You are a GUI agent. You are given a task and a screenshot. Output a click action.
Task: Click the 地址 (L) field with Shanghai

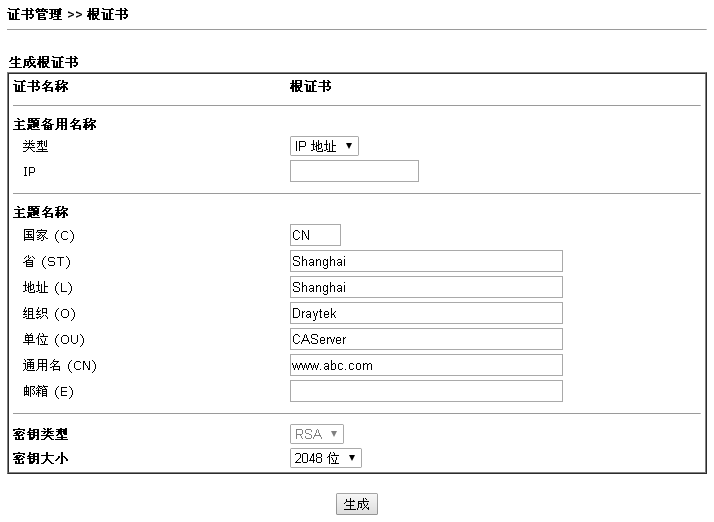click(426, 287)
